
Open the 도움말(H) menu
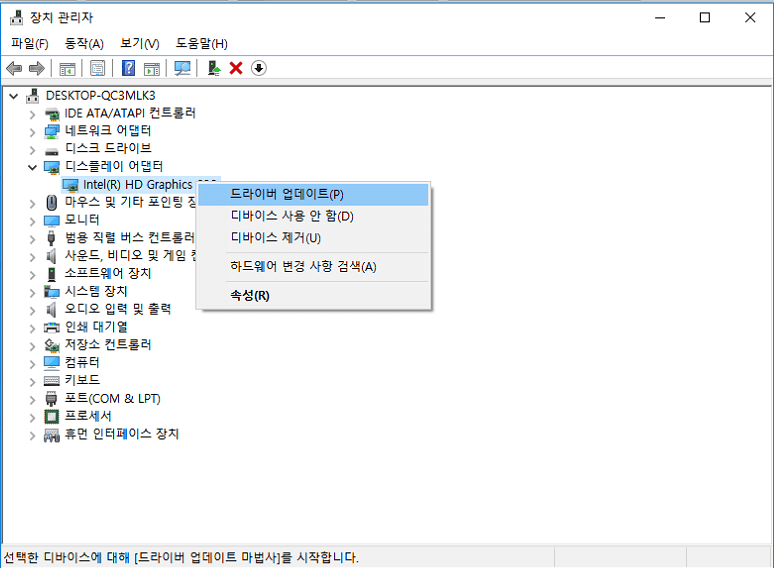[x=201, y=43]
